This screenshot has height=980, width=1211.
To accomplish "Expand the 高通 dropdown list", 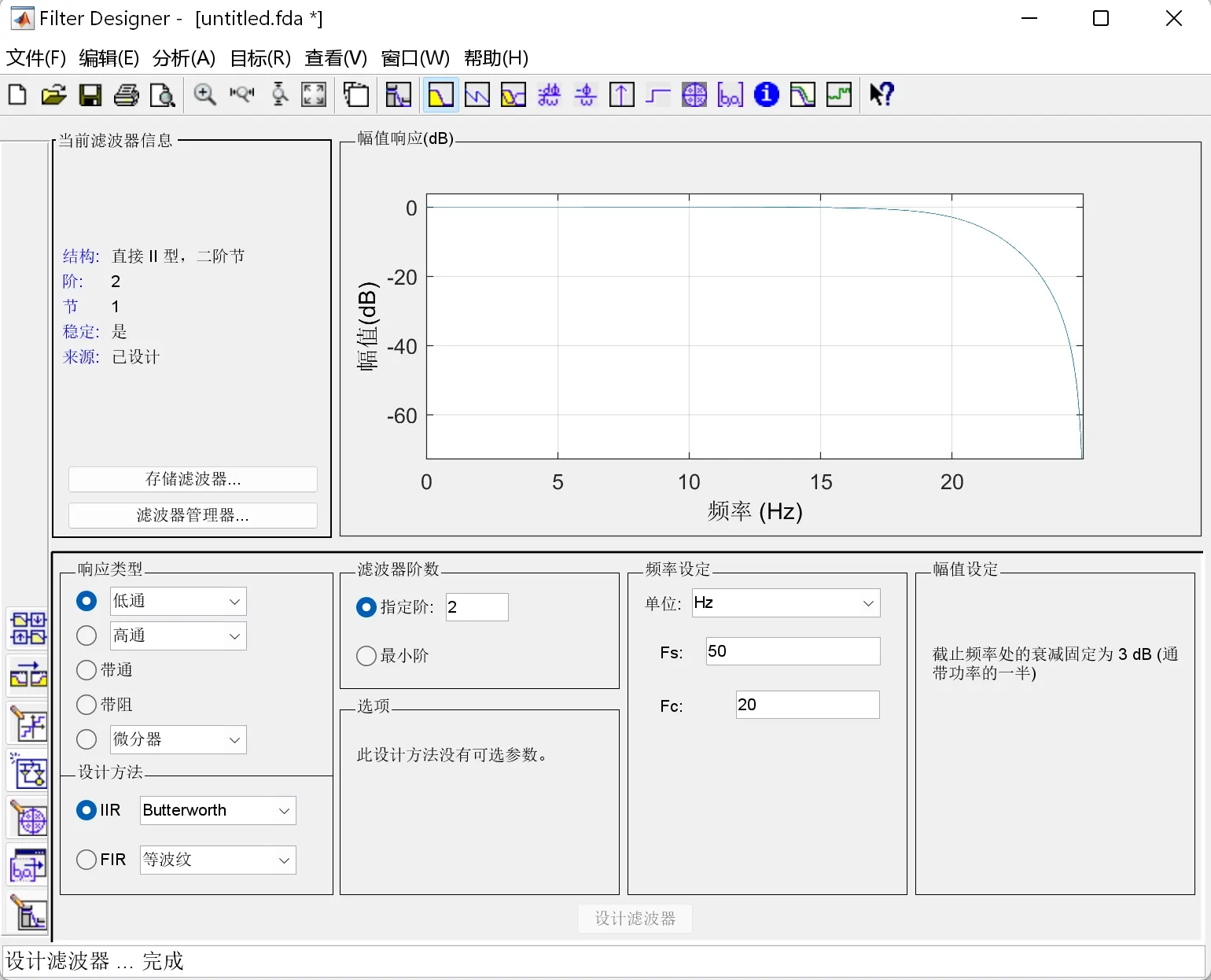I will (x=178, y=636).
